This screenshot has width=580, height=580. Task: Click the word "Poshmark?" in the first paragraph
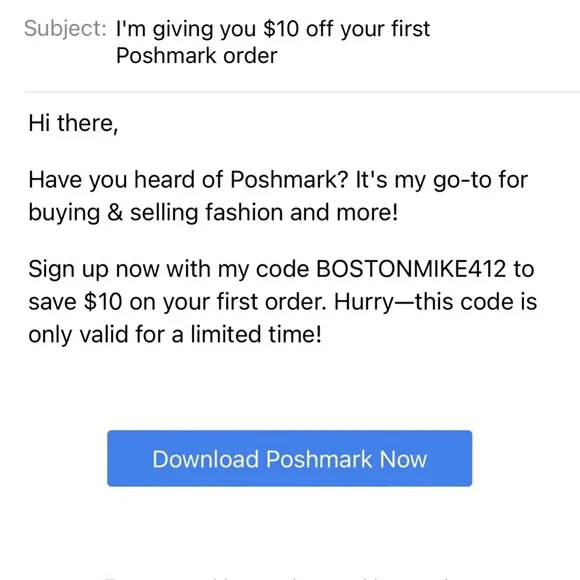pyautogui.click(x=289, y=179)
